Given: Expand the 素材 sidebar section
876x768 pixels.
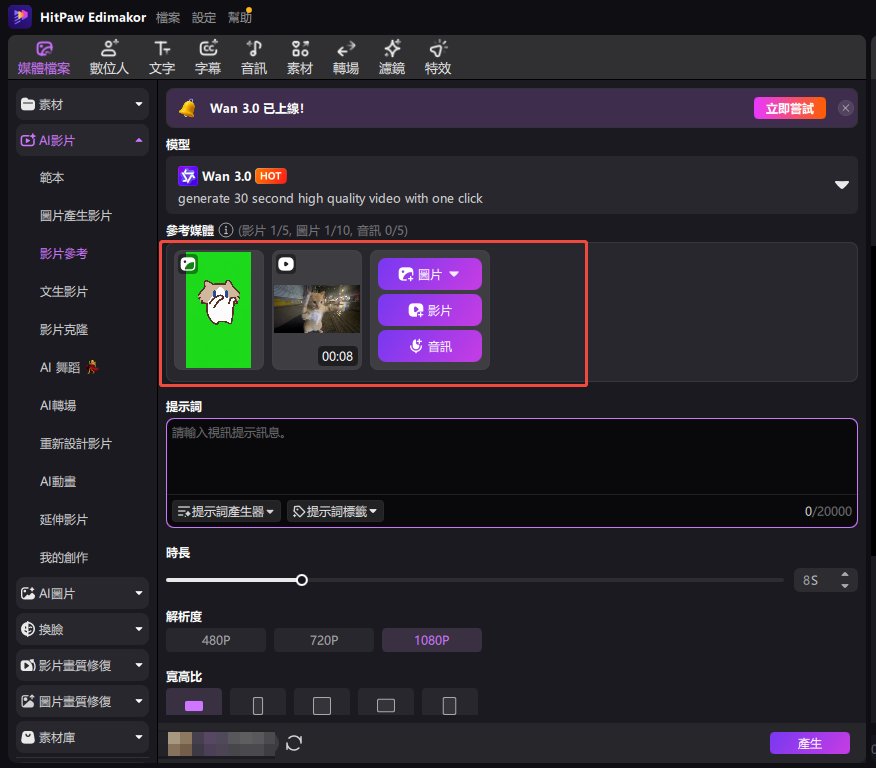Looking at the screenshot, I should coord(82,104).
